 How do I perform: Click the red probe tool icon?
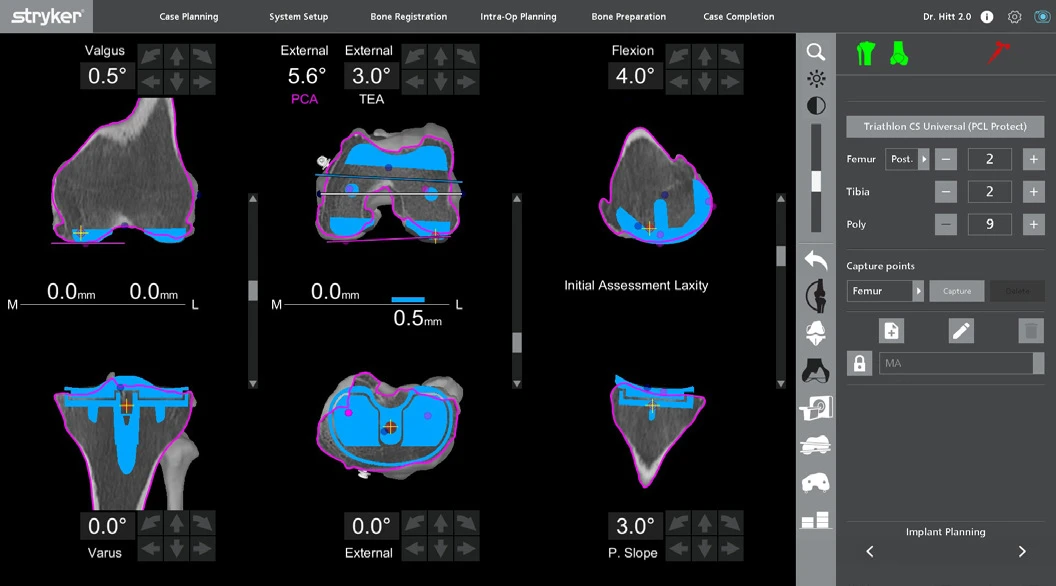pyautogui.click(x=999, y=52)
